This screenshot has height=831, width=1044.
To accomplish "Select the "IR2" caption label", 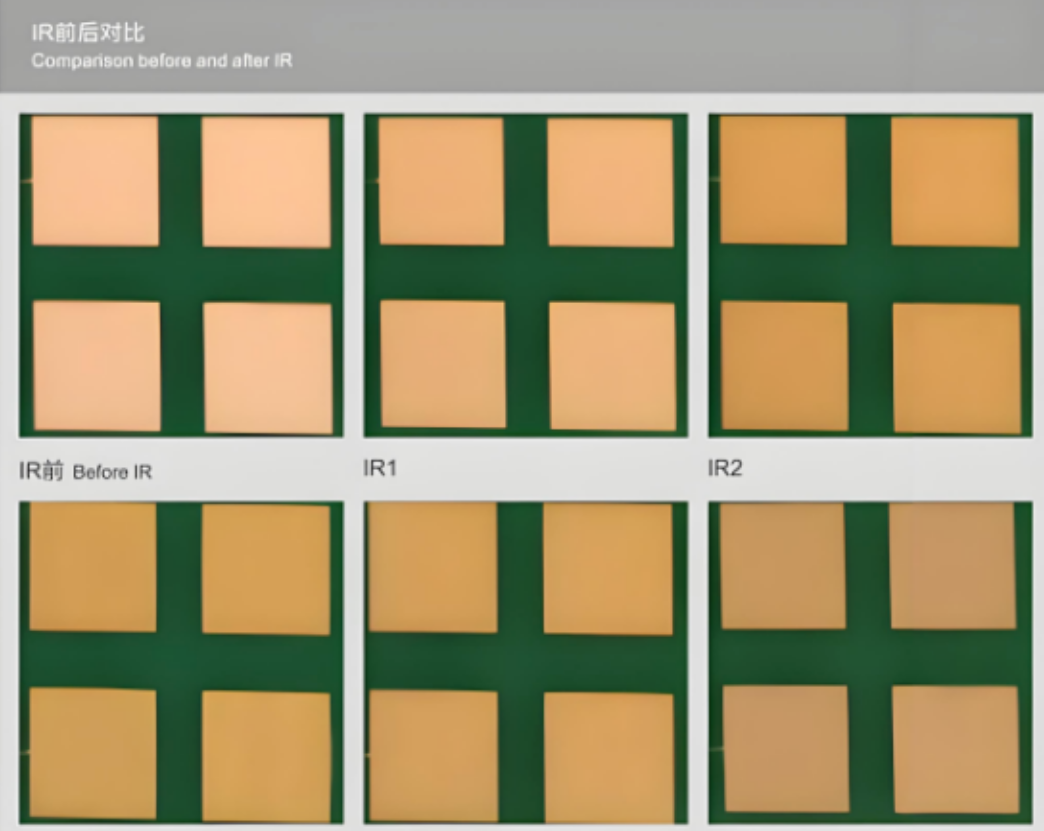I will (724, 468).
